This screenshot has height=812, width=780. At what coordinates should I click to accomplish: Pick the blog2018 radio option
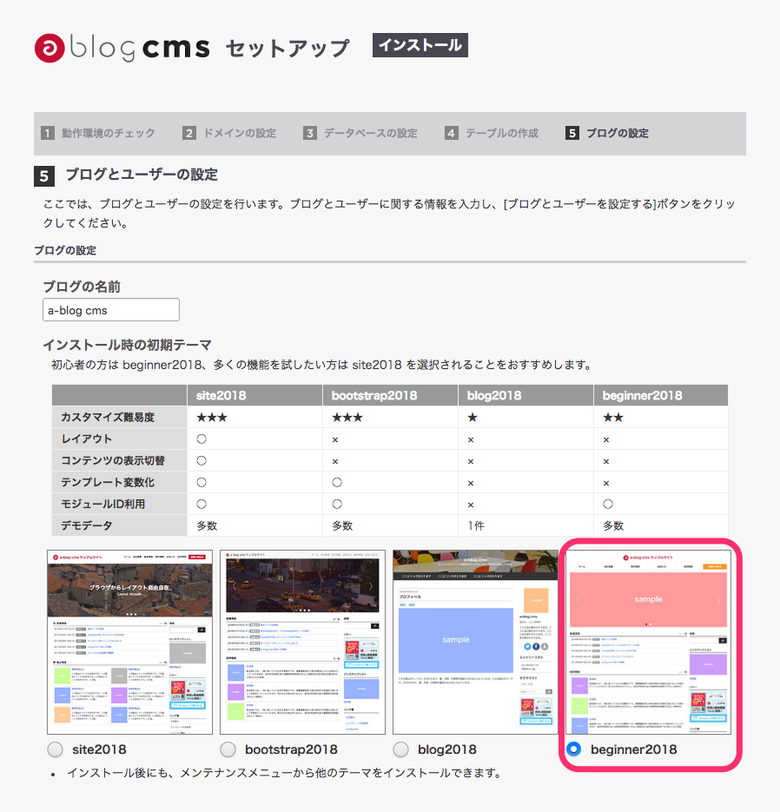pos(402,749)
